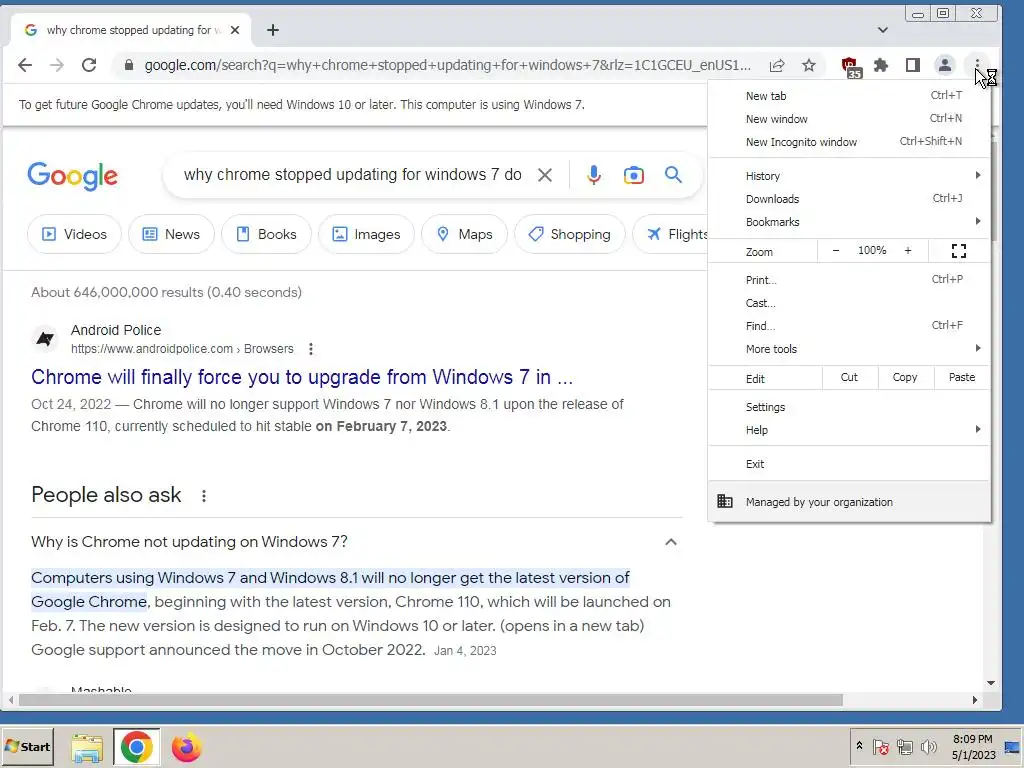Share this page via share icon
The image size is (1024, 768).
pyautogui.click(x=776, y=65)
